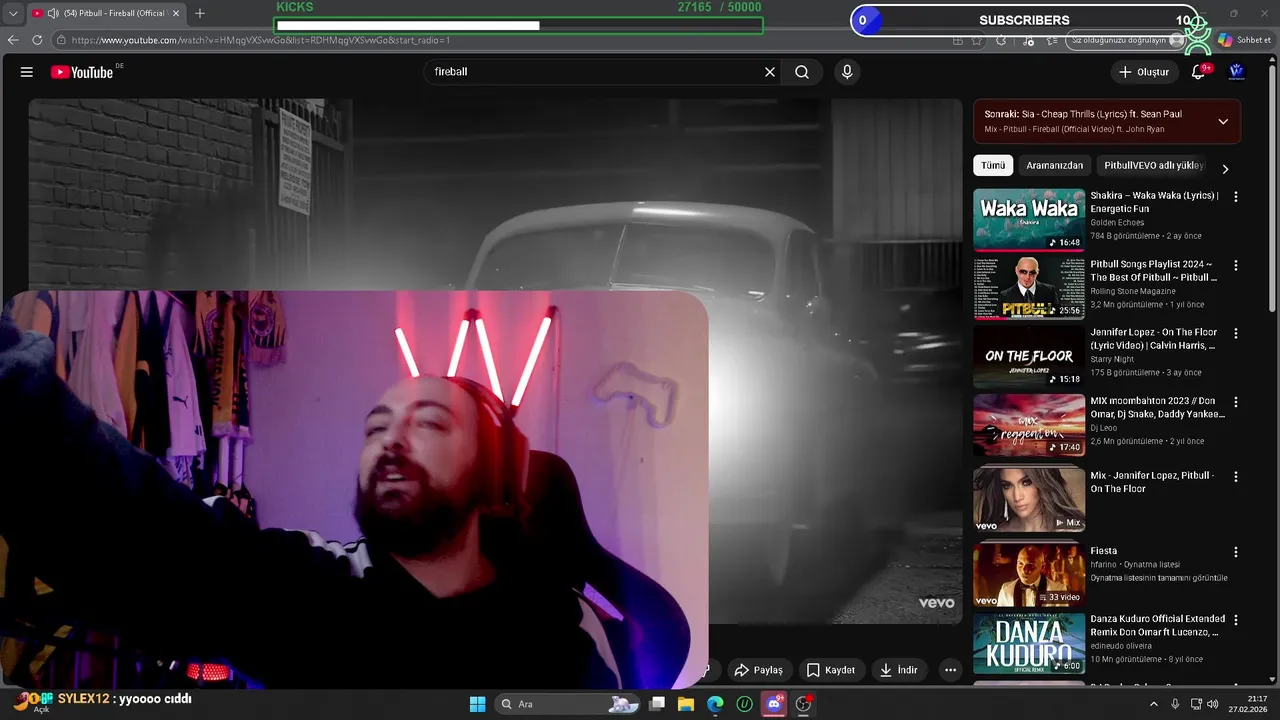Viewport: 1280px width, 720px height.
Task: Click the İndir download button
Action: 898,670
